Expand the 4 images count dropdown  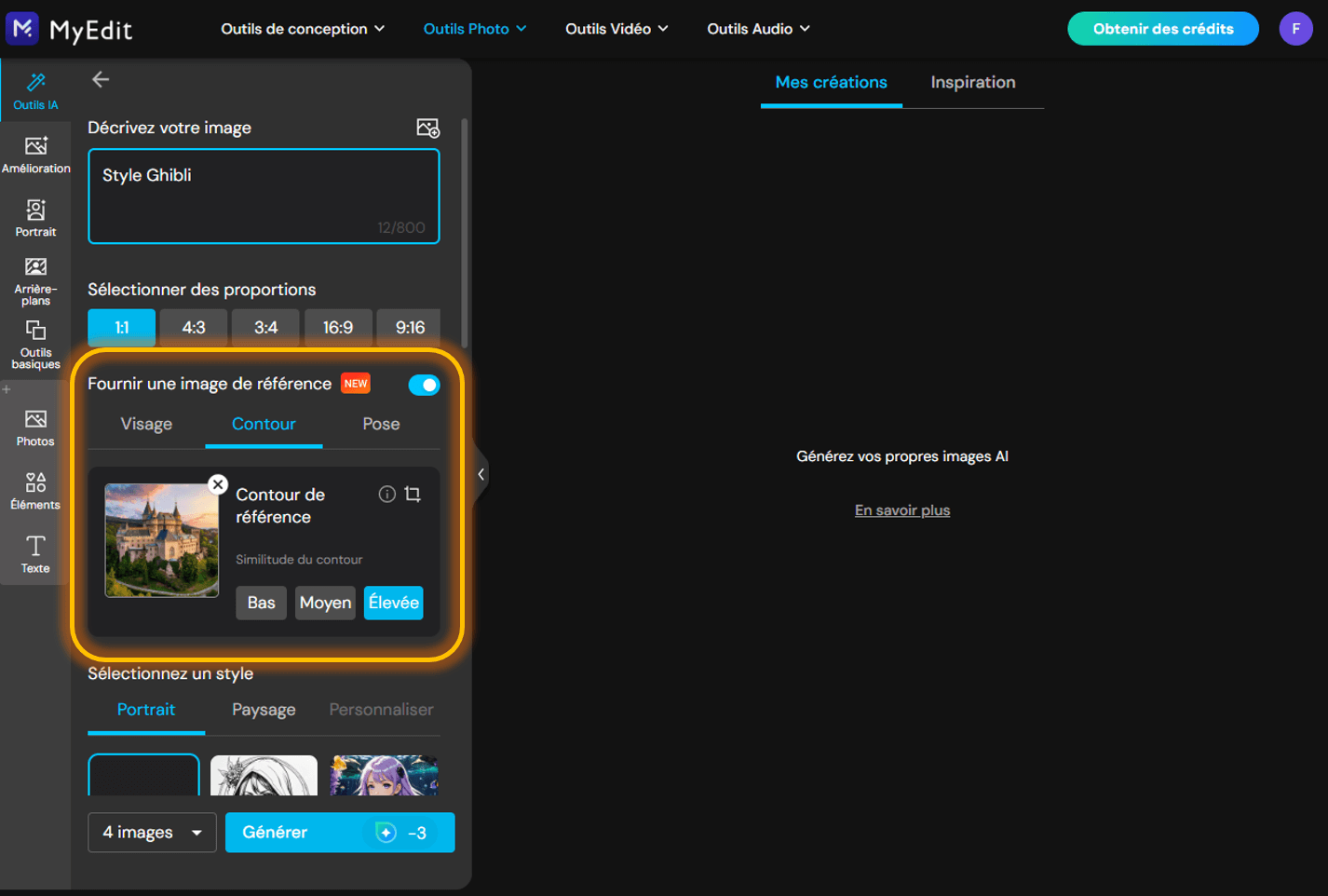152,833
